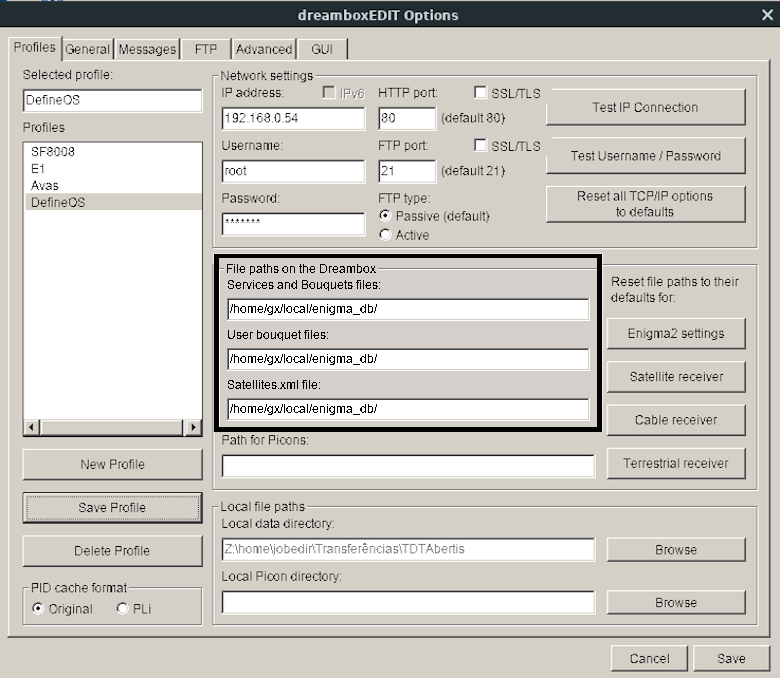This screenshot has width=780, height=678.
Task: Click the right arrow of profiles scrollbar
Action: click(x=193, y=427)
